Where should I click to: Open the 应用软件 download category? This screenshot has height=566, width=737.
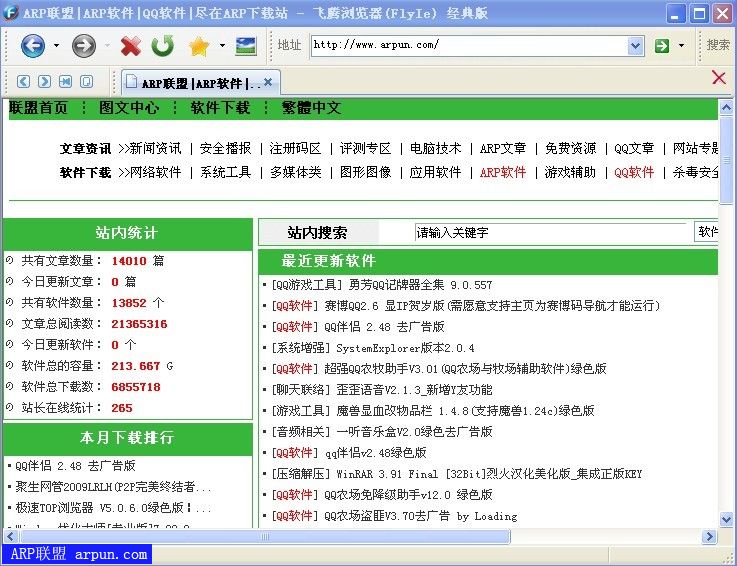(x=435, y=173)
